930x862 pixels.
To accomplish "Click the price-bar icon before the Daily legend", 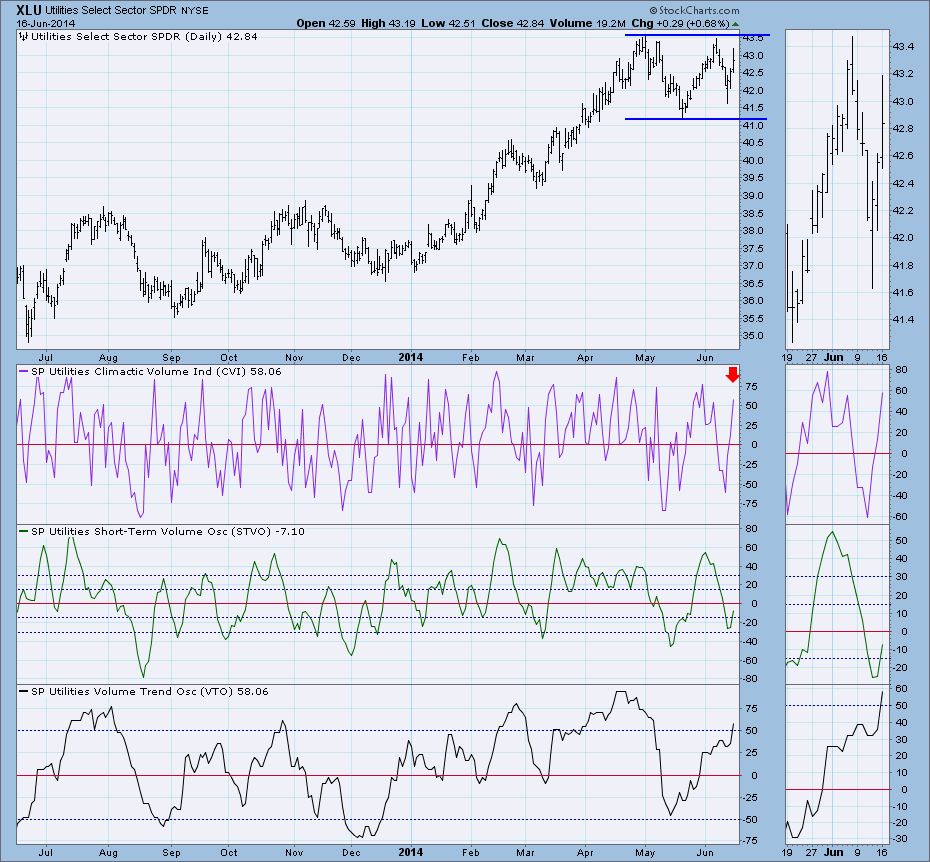I will tap(23, 36).
